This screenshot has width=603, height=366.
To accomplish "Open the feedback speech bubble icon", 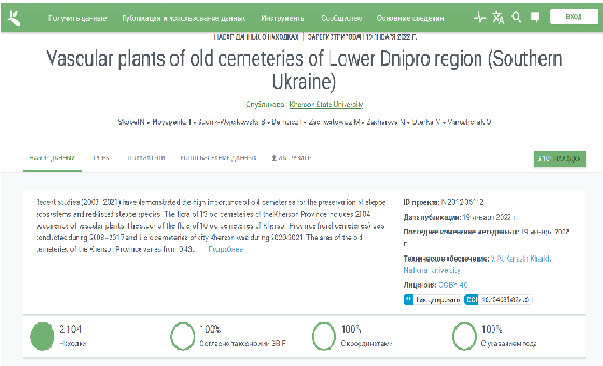I will click(535, 17).
